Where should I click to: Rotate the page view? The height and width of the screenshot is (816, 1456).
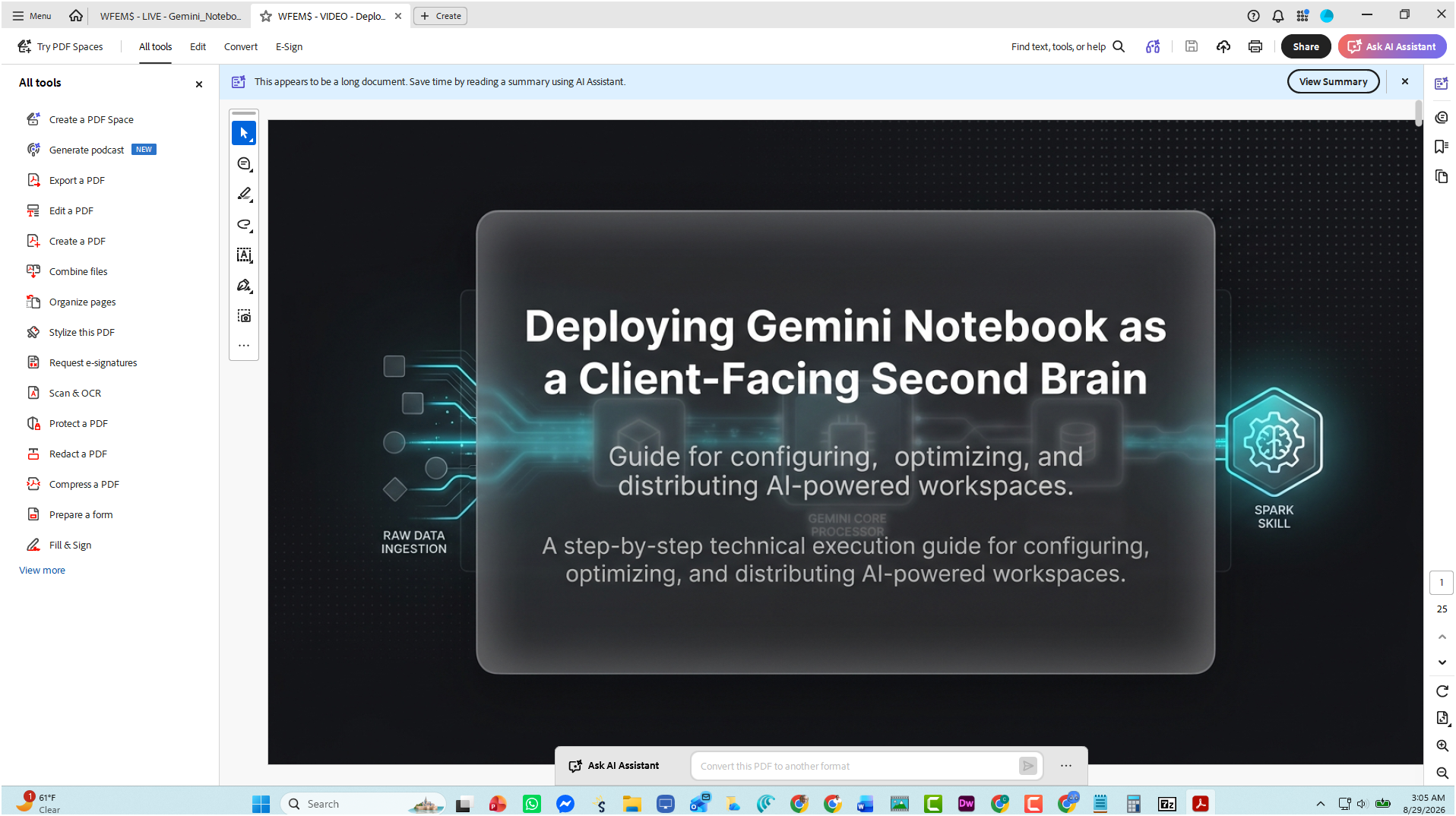(x=1442, y=691)
